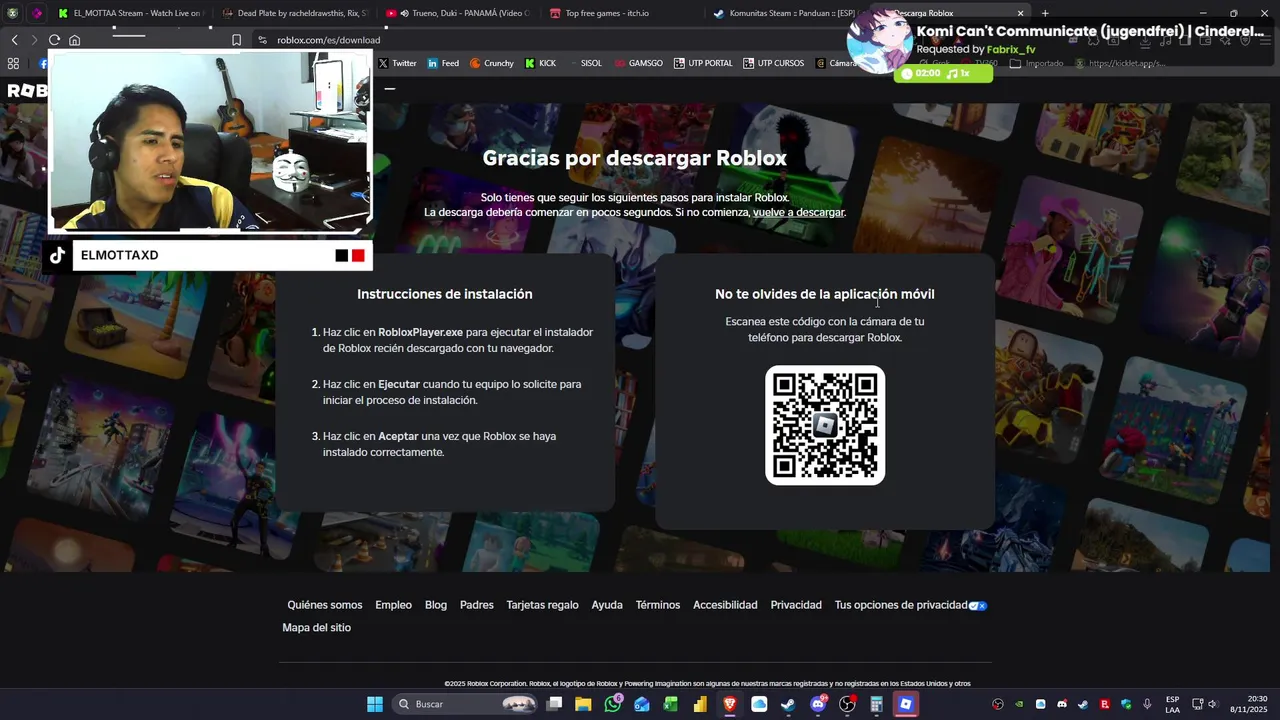Open the Crunchy bookmark
Screen dimensions: 1280x720
491,63
